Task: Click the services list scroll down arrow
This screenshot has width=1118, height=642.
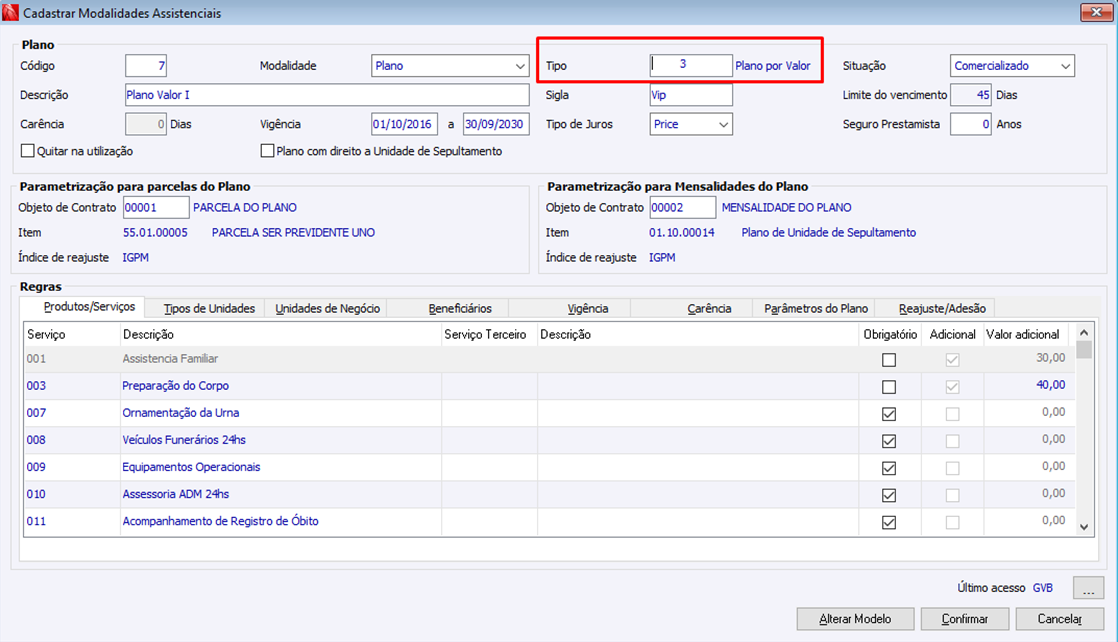Action: pos(1084,527)
